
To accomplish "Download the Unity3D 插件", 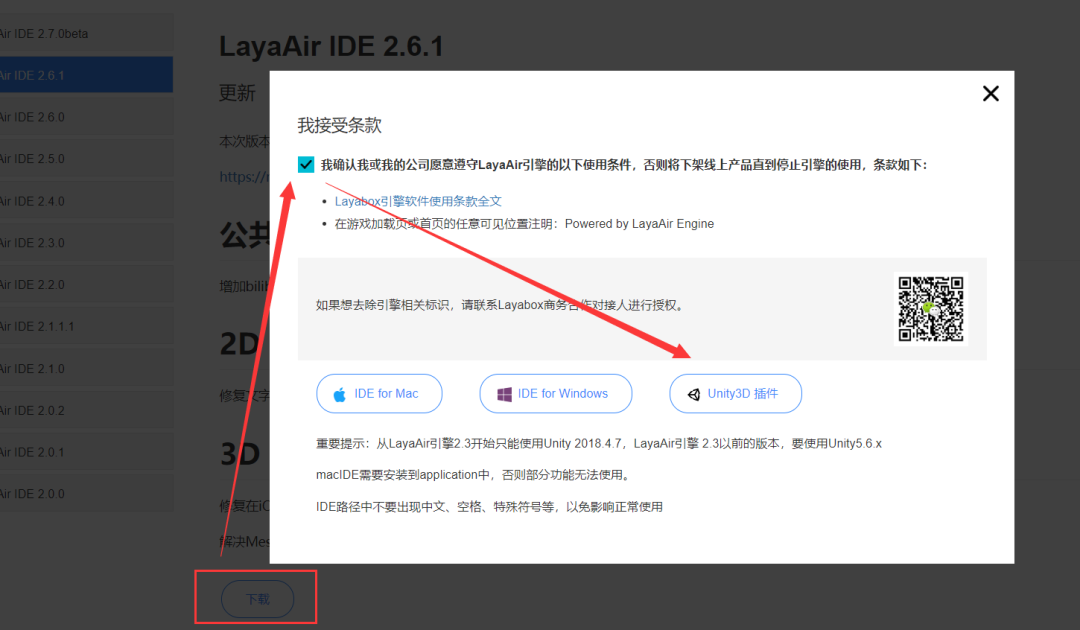I will [735, 394].
